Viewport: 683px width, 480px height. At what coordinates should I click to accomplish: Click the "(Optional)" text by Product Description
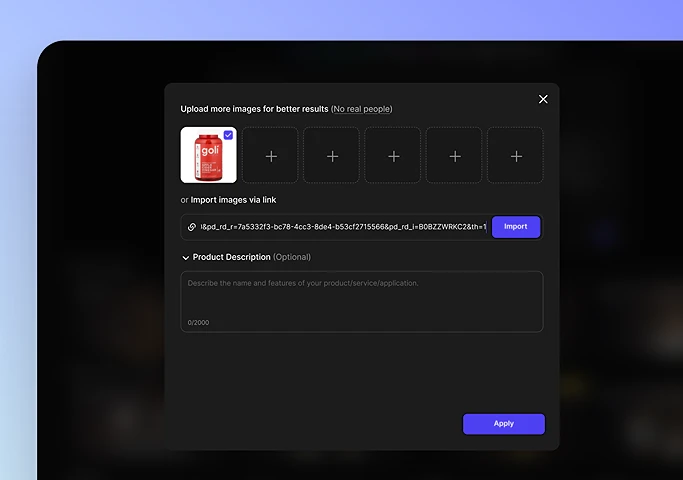[x=292, y=257]
